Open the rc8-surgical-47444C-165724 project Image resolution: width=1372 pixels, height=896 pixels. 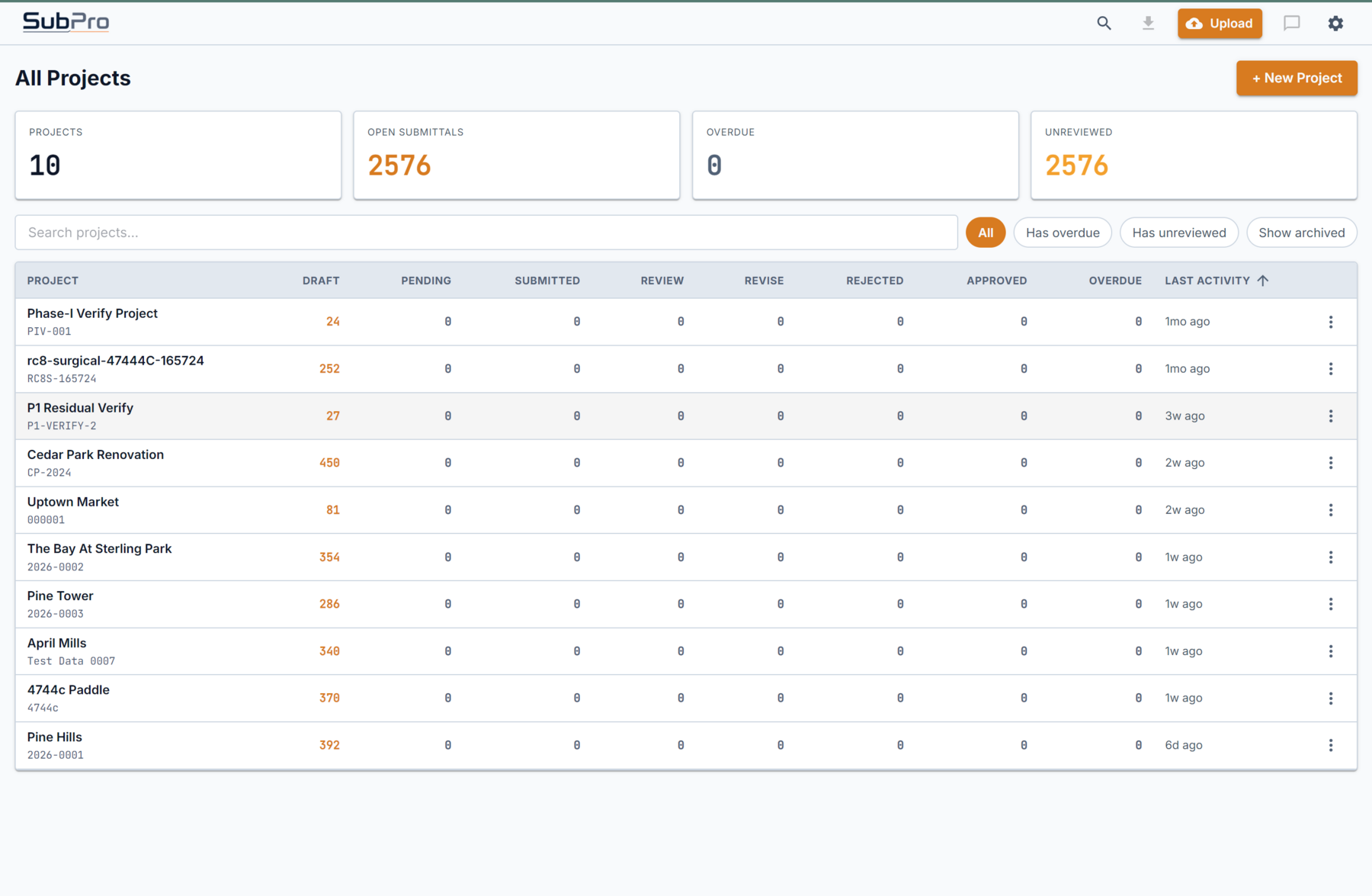point(116,361)
